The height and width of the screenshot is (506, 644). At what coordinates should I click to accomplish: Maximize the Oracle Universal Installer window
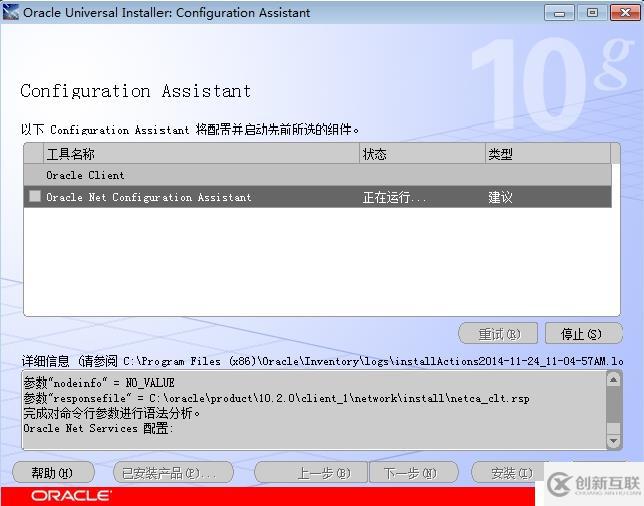tap(592, 13)
